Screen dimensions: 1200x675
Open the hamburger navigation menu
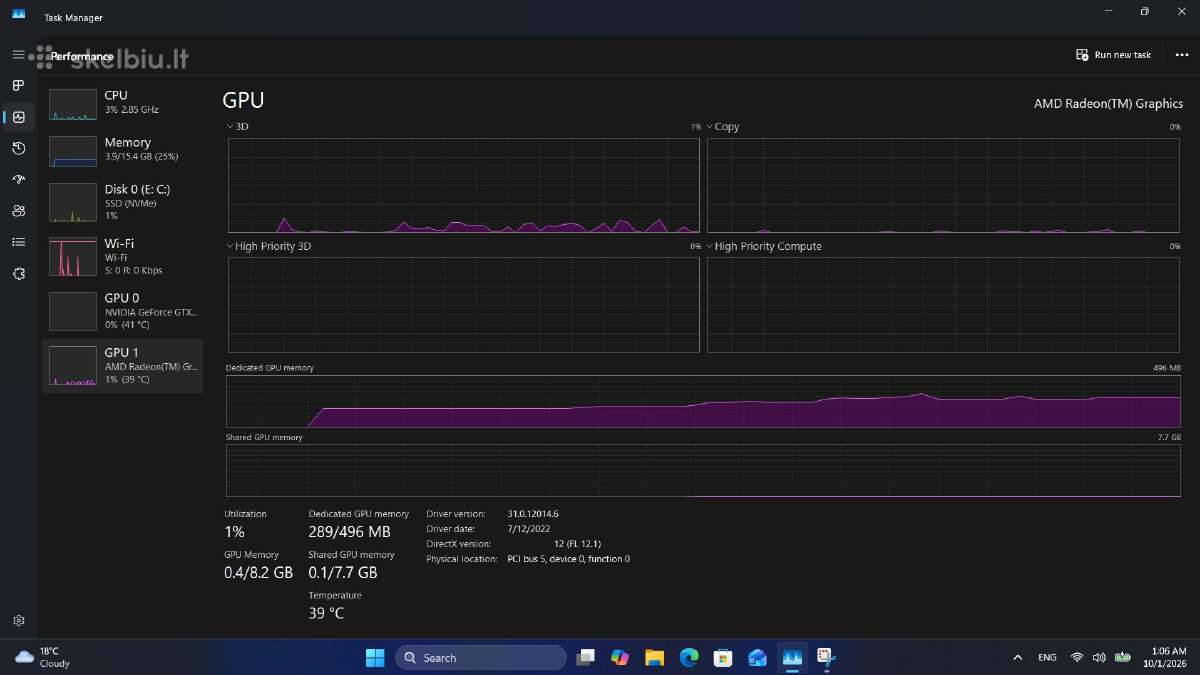18,54
